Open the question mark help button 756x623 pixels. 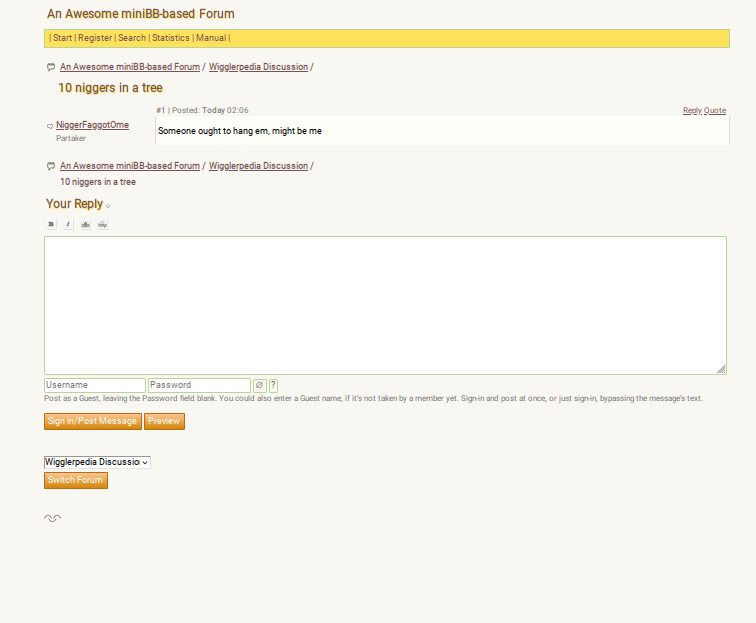tap(273, 385)
